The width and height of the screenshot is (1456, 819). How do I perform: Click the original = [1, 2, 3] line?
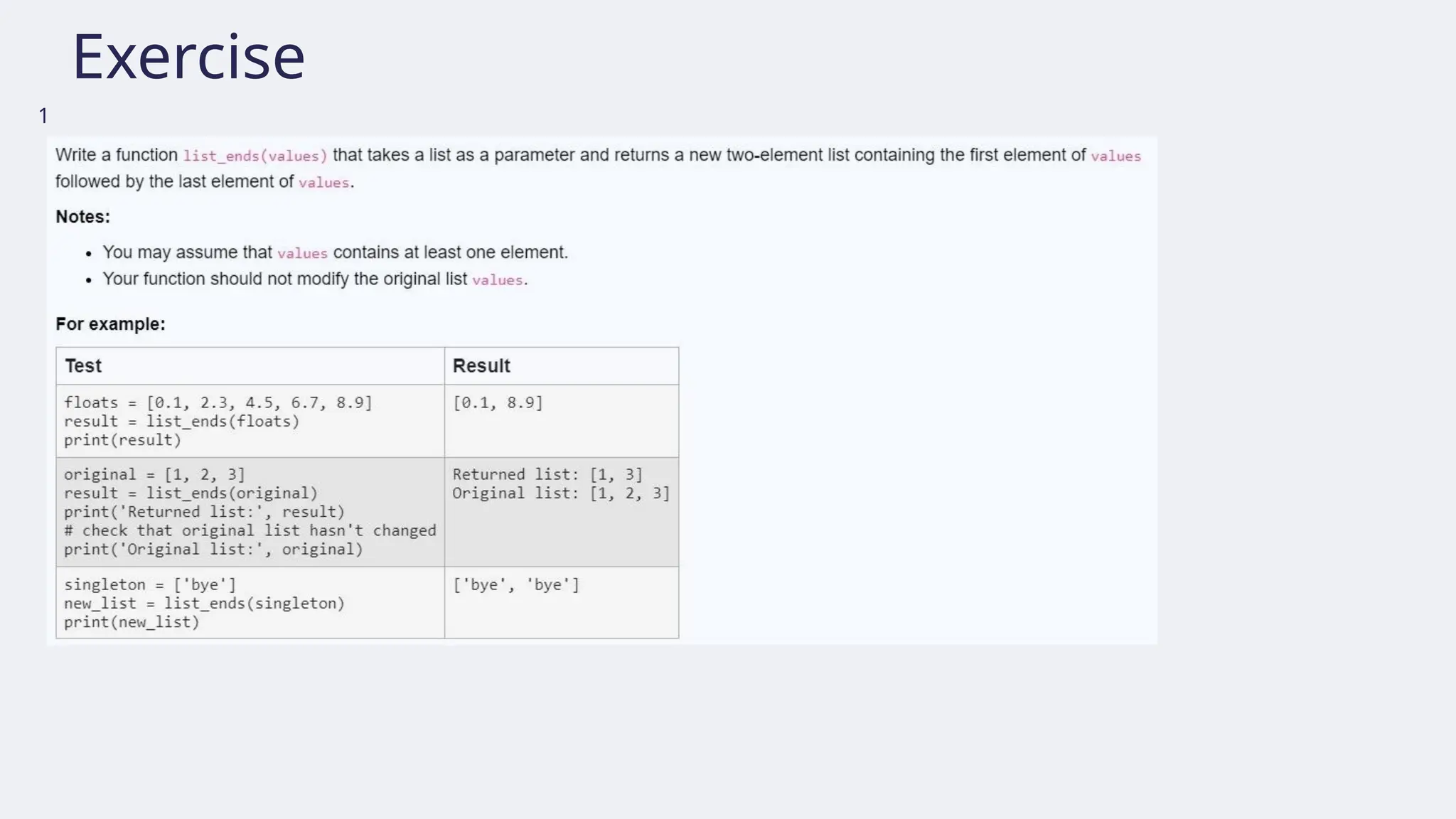154,475
